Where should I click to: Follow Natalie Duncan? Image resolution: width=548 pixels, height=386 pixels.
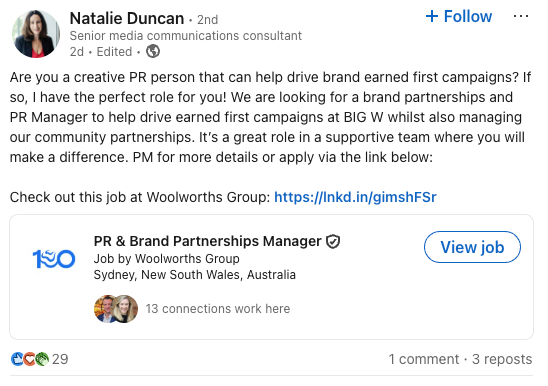pyautogui.click(x=459, y=16)
